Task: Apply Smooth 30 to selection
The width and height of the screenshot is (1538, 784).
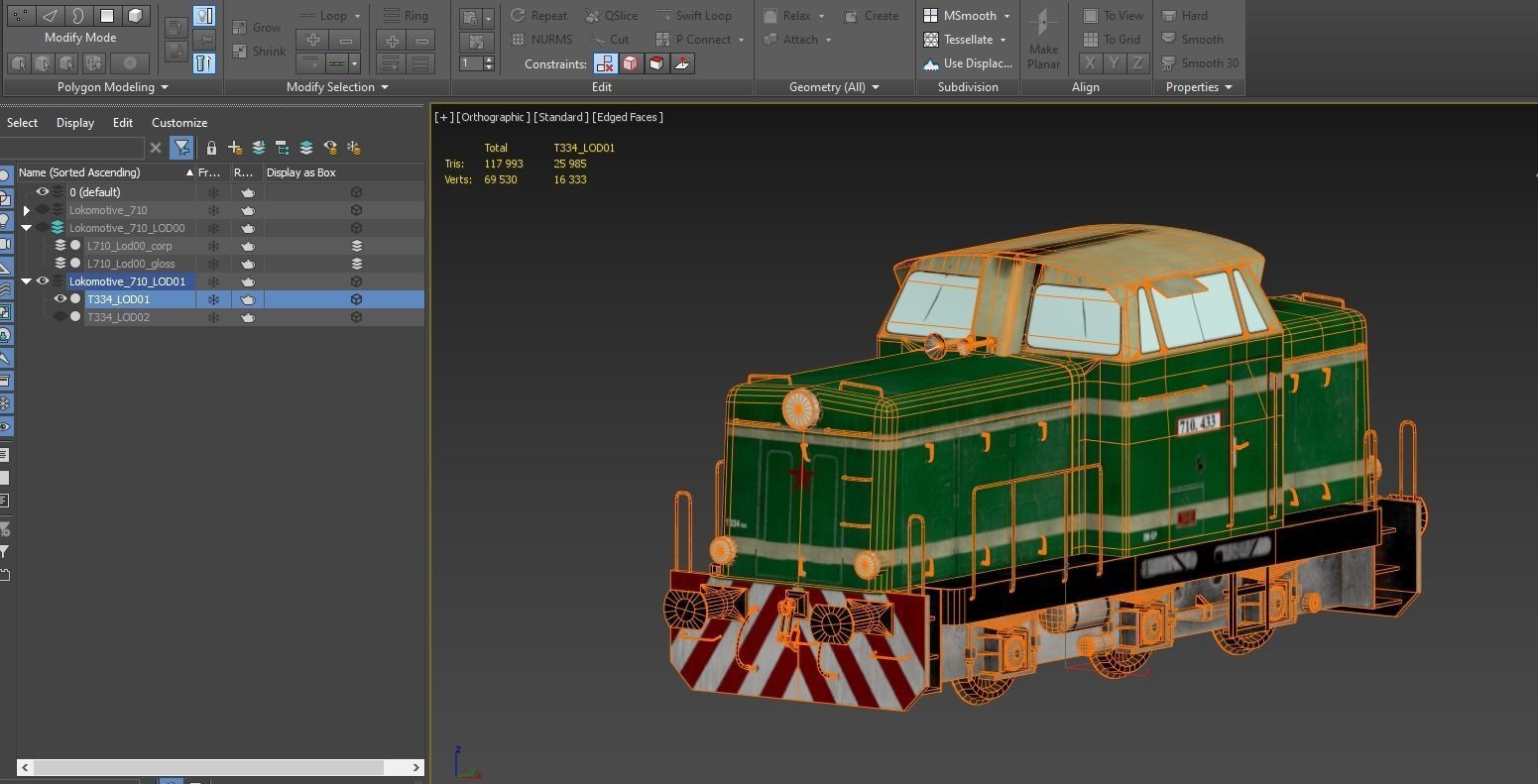Action: (x=1200, y=63)
